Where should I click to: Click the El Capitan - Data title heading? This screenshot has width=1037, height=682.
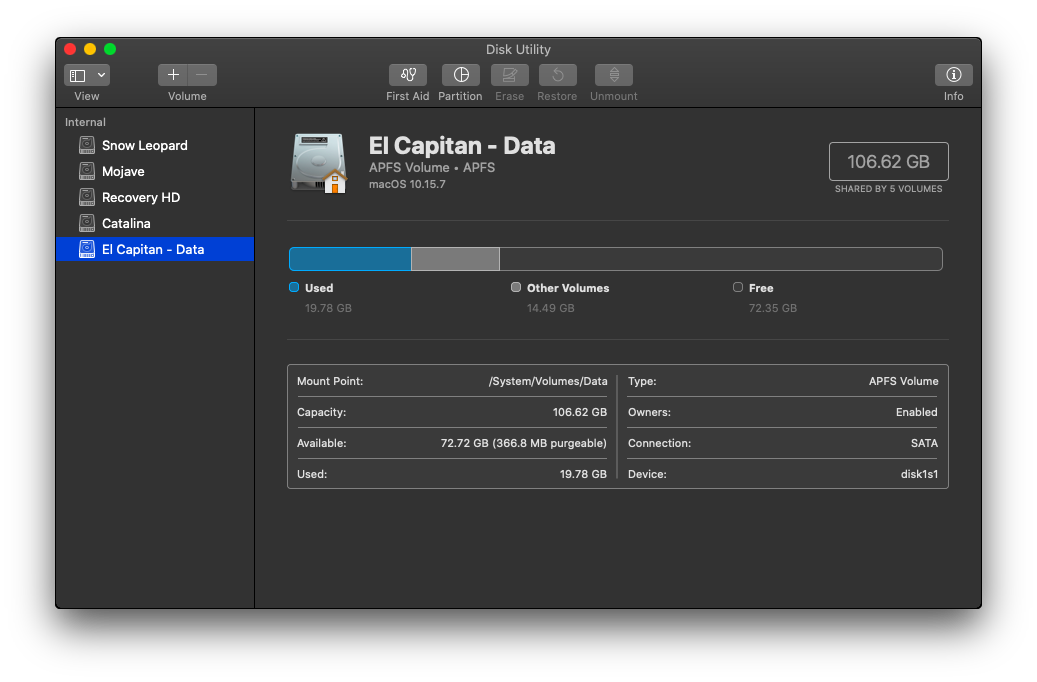[462, 146]
